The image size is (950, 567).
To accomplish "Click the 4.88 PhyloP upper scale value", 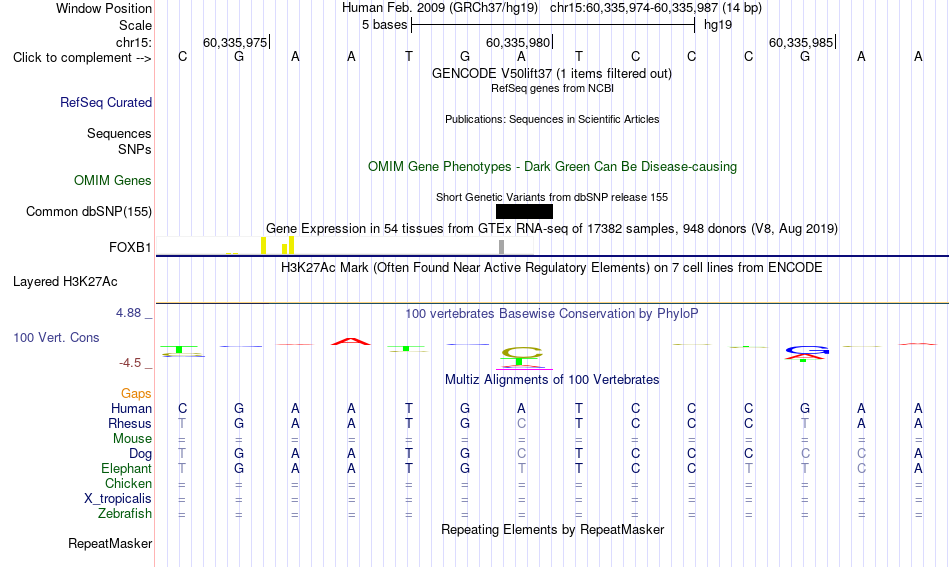I will pos(128,313).
